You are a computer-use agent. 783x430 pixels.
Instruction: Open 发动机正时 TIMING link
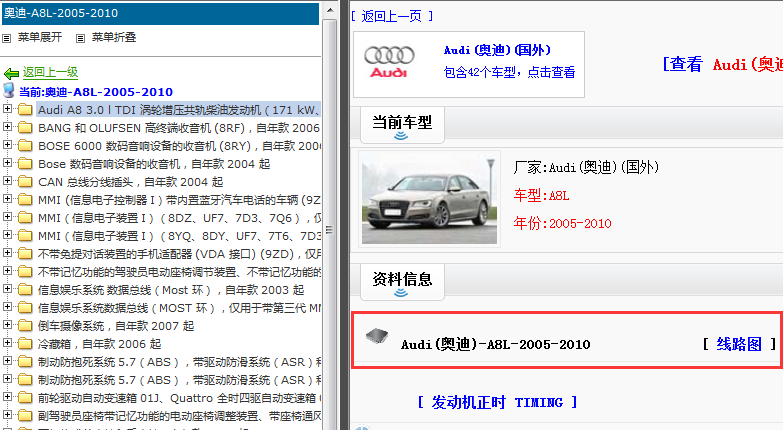click(x=497, y=402)
